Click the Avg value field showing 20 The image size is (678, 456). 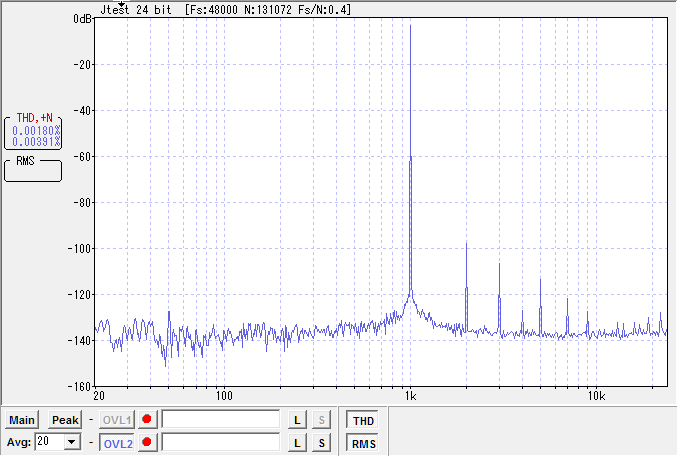tap(49, 441)
